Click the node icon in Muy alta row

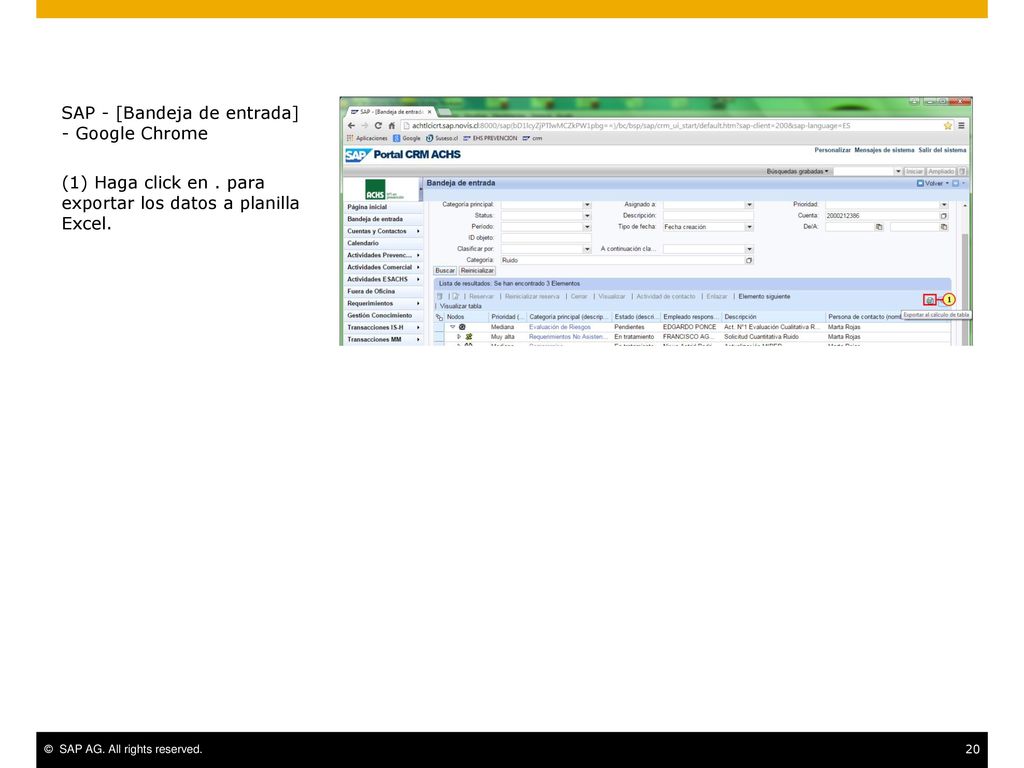click(469, 337)
